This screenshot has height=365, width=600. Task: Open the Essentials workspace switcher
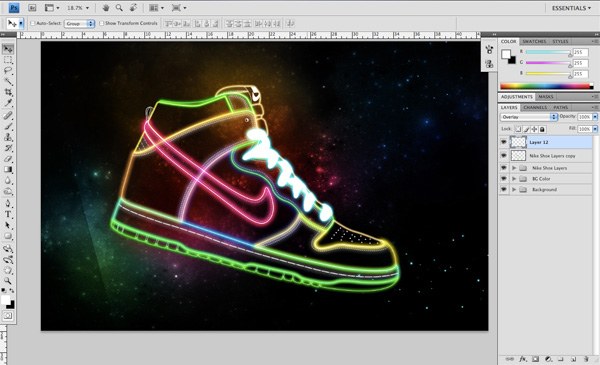[571, 8]
